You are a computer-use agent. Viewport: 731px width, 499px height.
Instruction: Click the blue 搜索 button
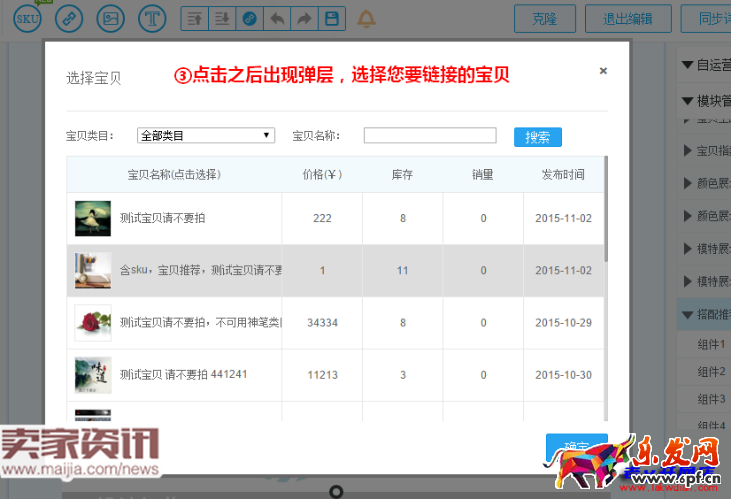pos(538,137)
